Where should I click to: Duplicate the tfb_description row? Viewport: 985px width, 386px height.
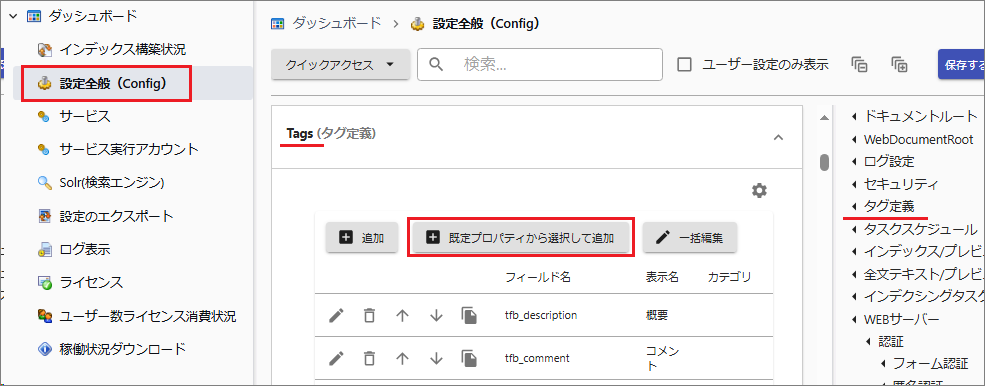pyautogui.click(x=469, y=316)
